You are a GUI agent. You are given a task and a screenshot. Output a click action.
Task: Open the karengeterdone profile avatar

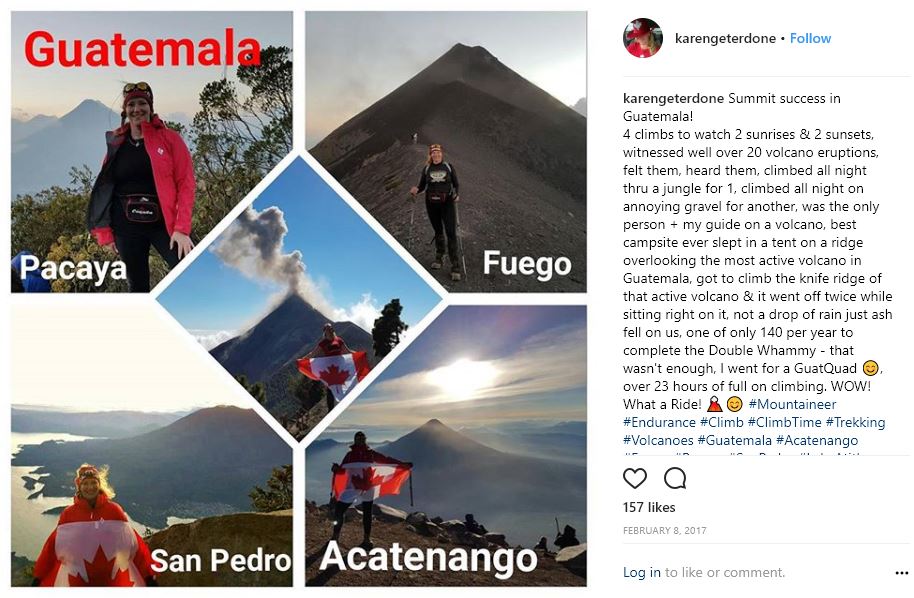(x=643, y=38)
